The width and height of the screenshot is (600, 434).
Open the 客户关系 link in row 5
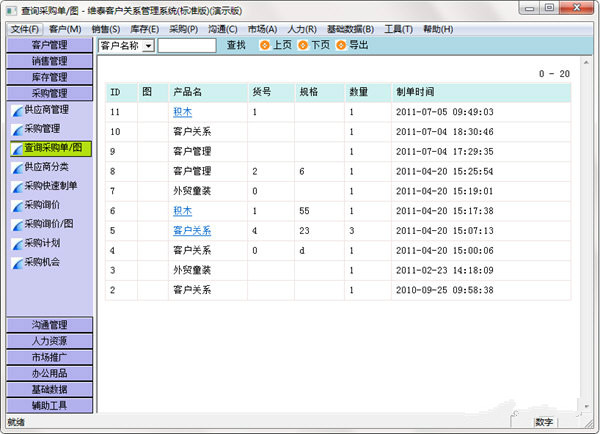click(192, 231)
